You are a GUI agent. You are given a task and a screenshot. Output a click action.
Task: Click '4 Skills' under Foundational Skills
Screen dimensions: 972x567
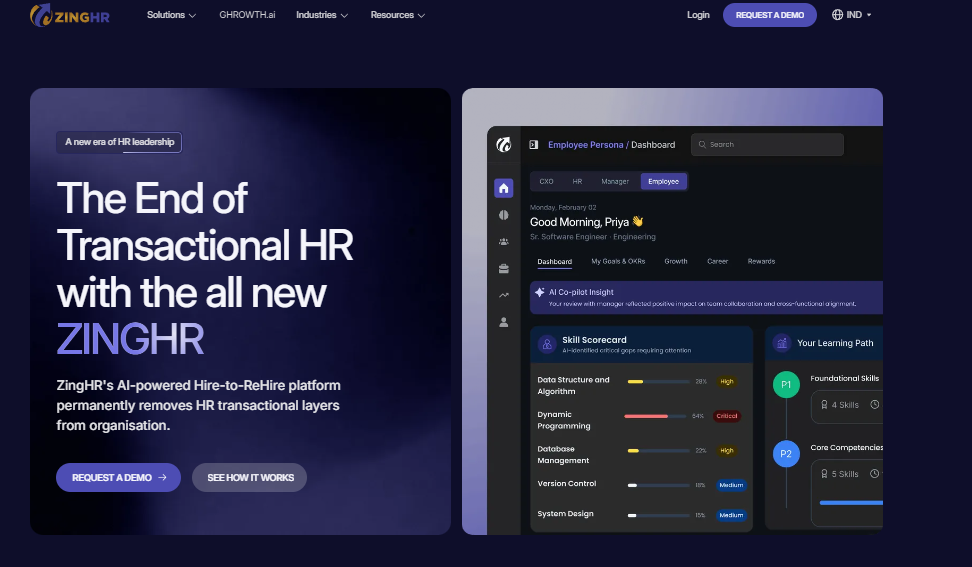click(x=845, y=405)
